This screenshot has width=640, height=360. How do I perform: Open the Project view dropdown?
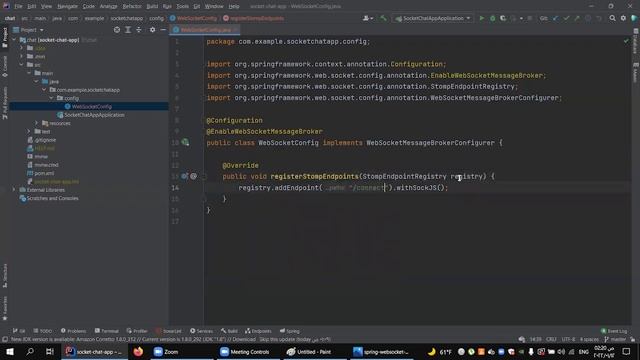pos(29,30)
